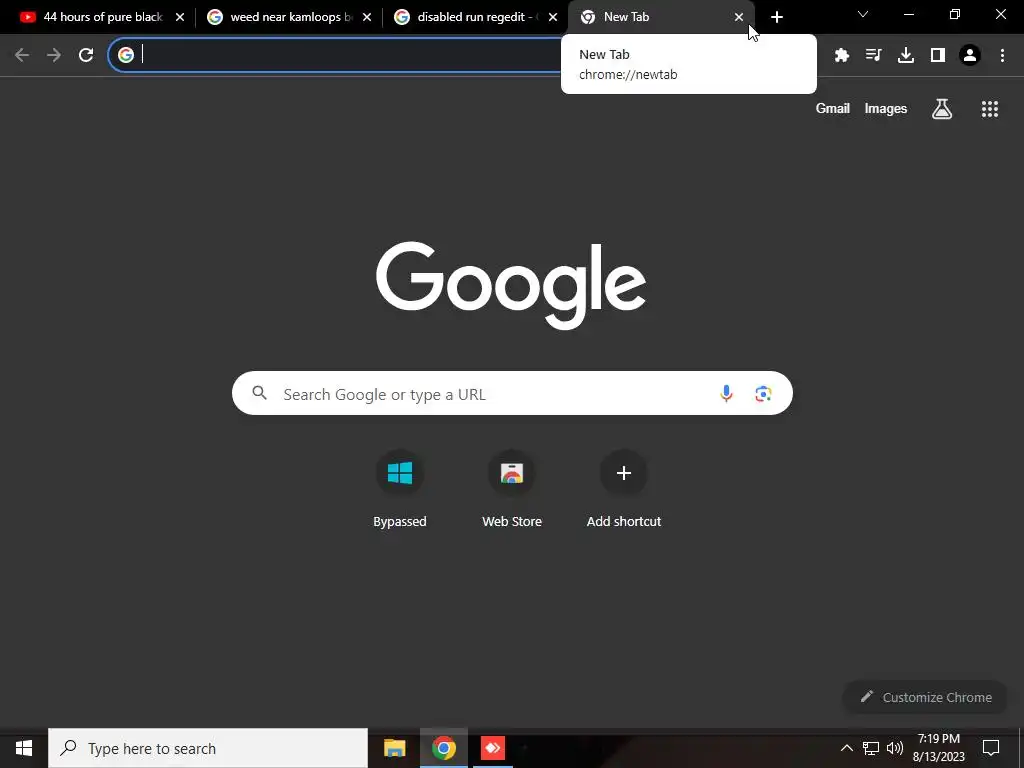This screenshot has height=768, width=1024.
Task: Toggle the Chrome side panel icon
Action: [x=938, y=55]
